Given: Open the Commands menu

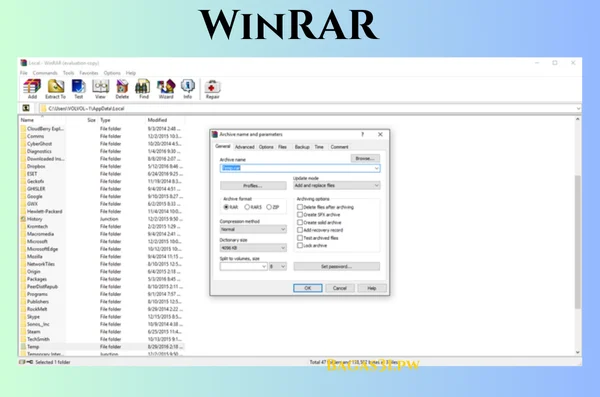Looking at the screenshot, I should [x=45, y=73].
